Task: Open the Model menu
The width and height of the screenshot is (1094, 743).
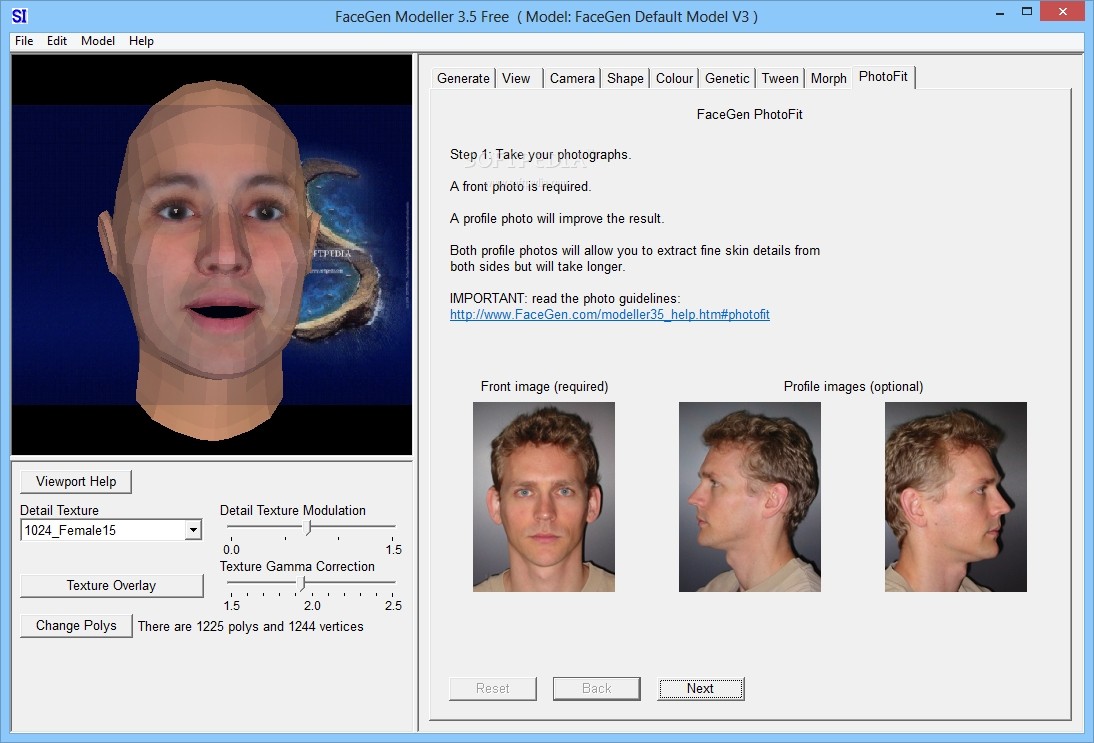Action: click(x=98, y=40)
